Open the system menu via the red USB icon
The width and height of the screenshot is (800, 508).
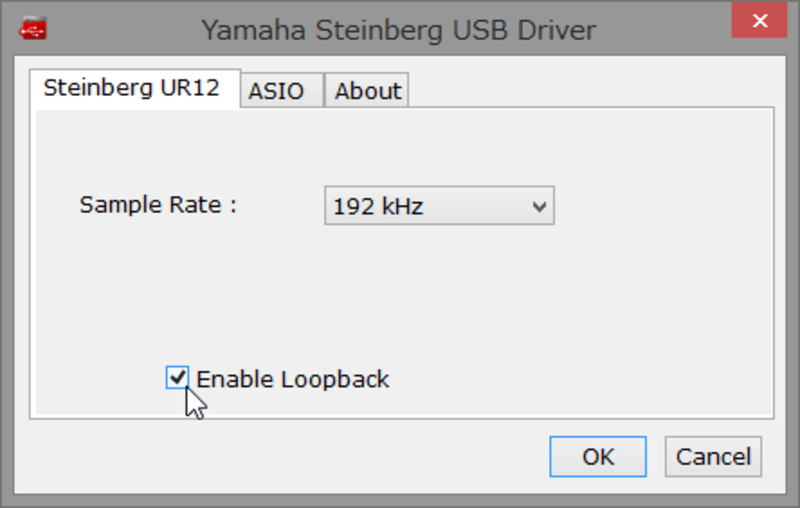(33, 29)
